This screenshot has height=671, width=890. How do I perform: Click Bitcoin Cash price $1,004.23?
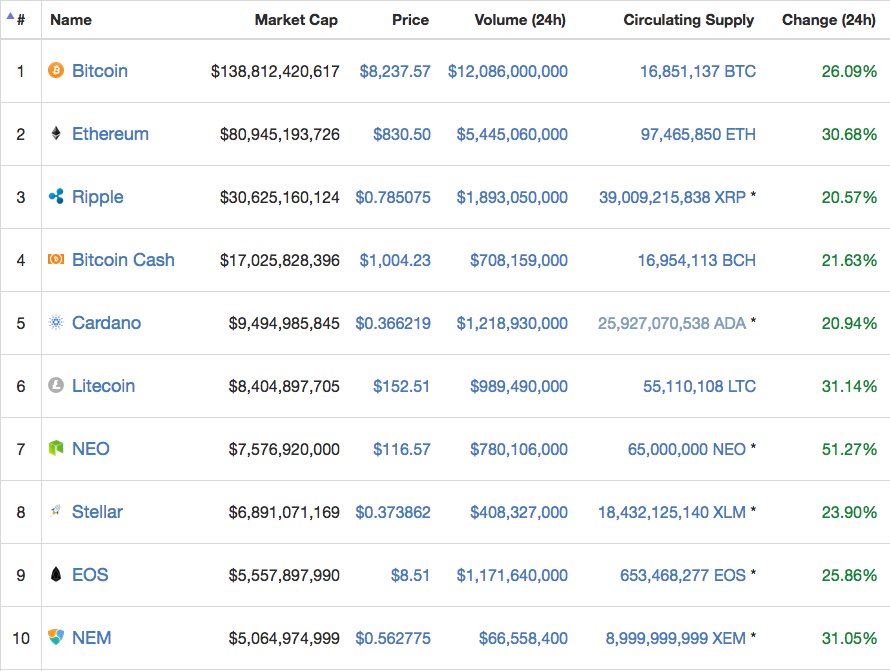tap(395, 261)
